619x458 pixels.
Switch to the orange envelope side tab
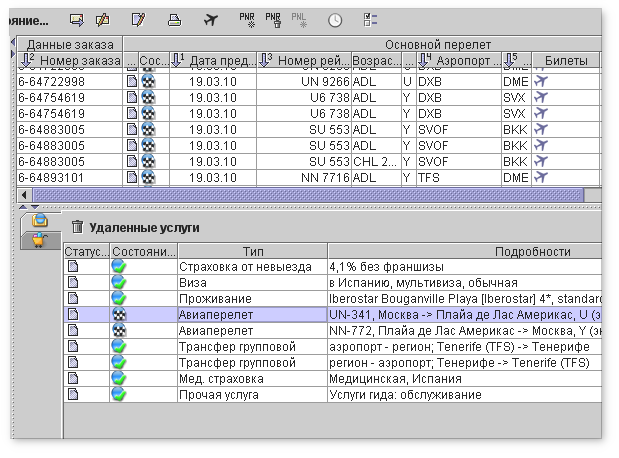[40, 221]
